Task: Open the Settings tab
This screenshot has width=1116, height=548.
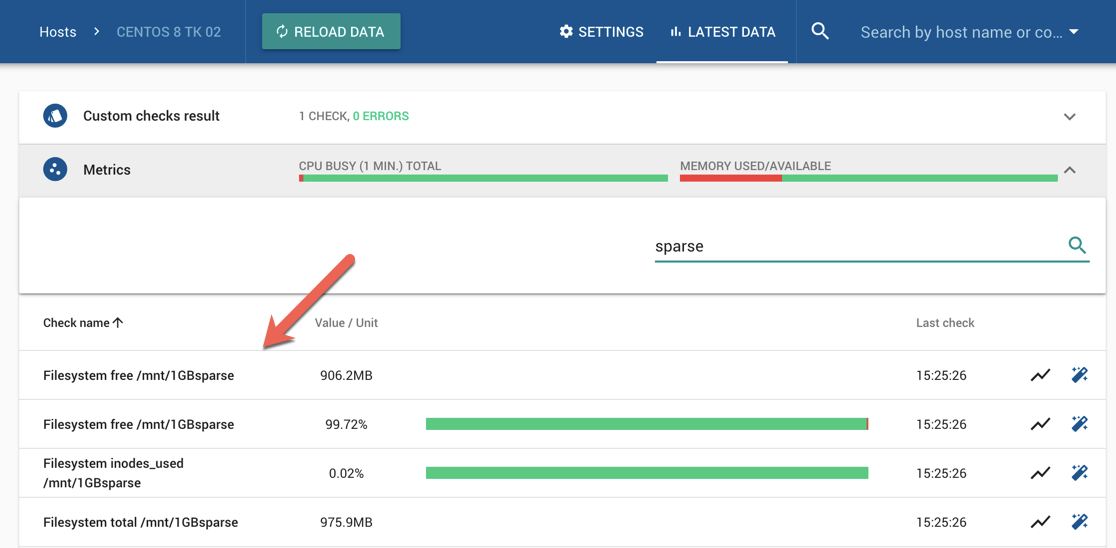Action: pos(601,32)
